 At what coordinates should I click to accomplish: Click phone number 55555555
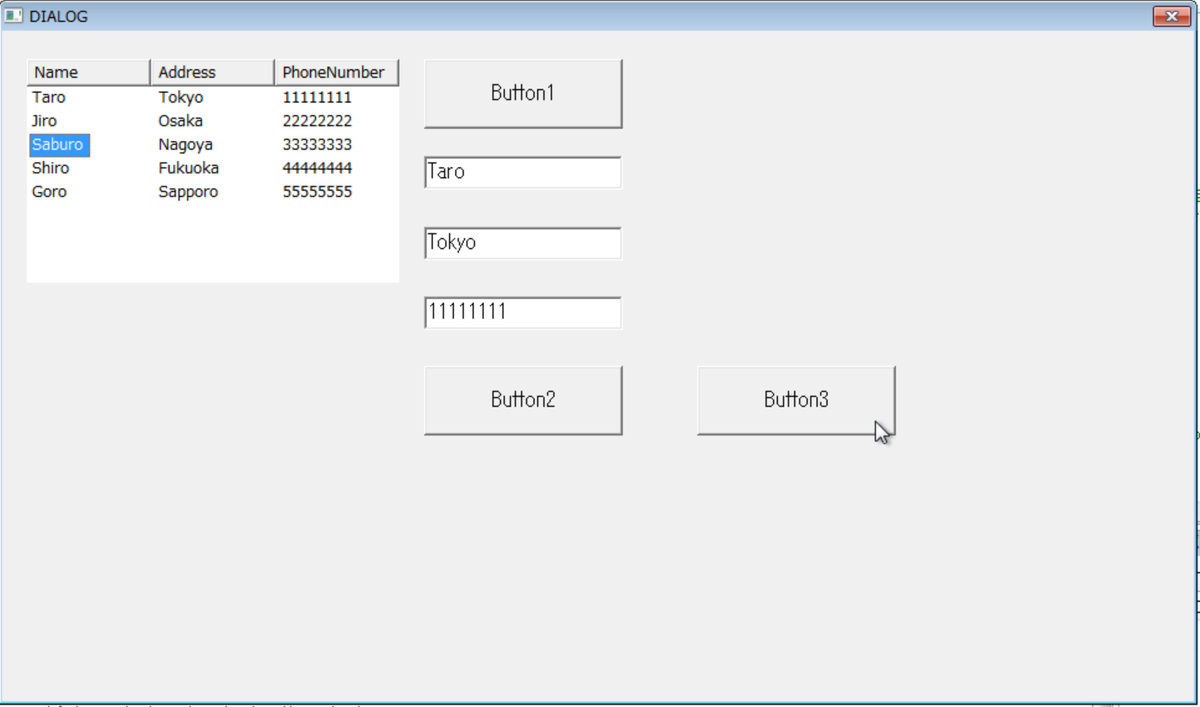[x=317, y=192]
